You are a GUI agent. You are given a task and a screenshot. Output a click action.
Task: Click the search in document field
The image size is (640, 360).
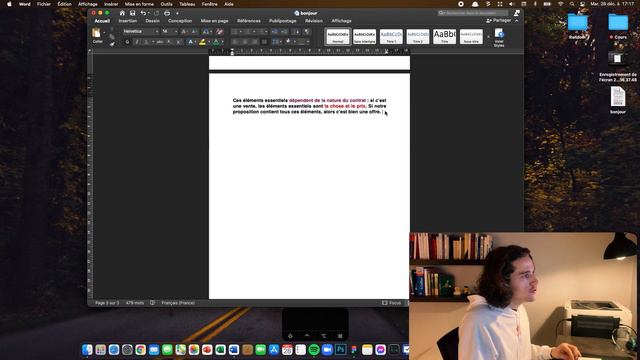tap(473, 13)
